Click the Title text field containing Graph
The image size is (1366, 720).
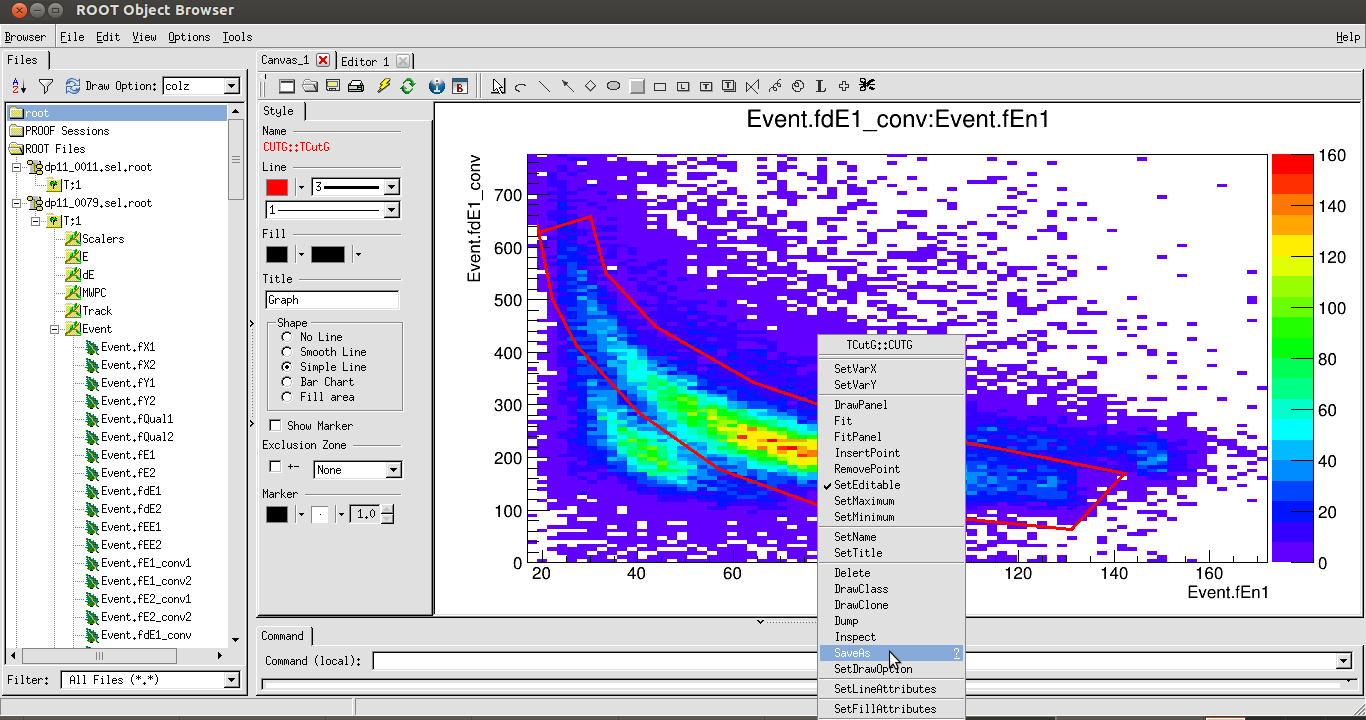tap(332, 300)
